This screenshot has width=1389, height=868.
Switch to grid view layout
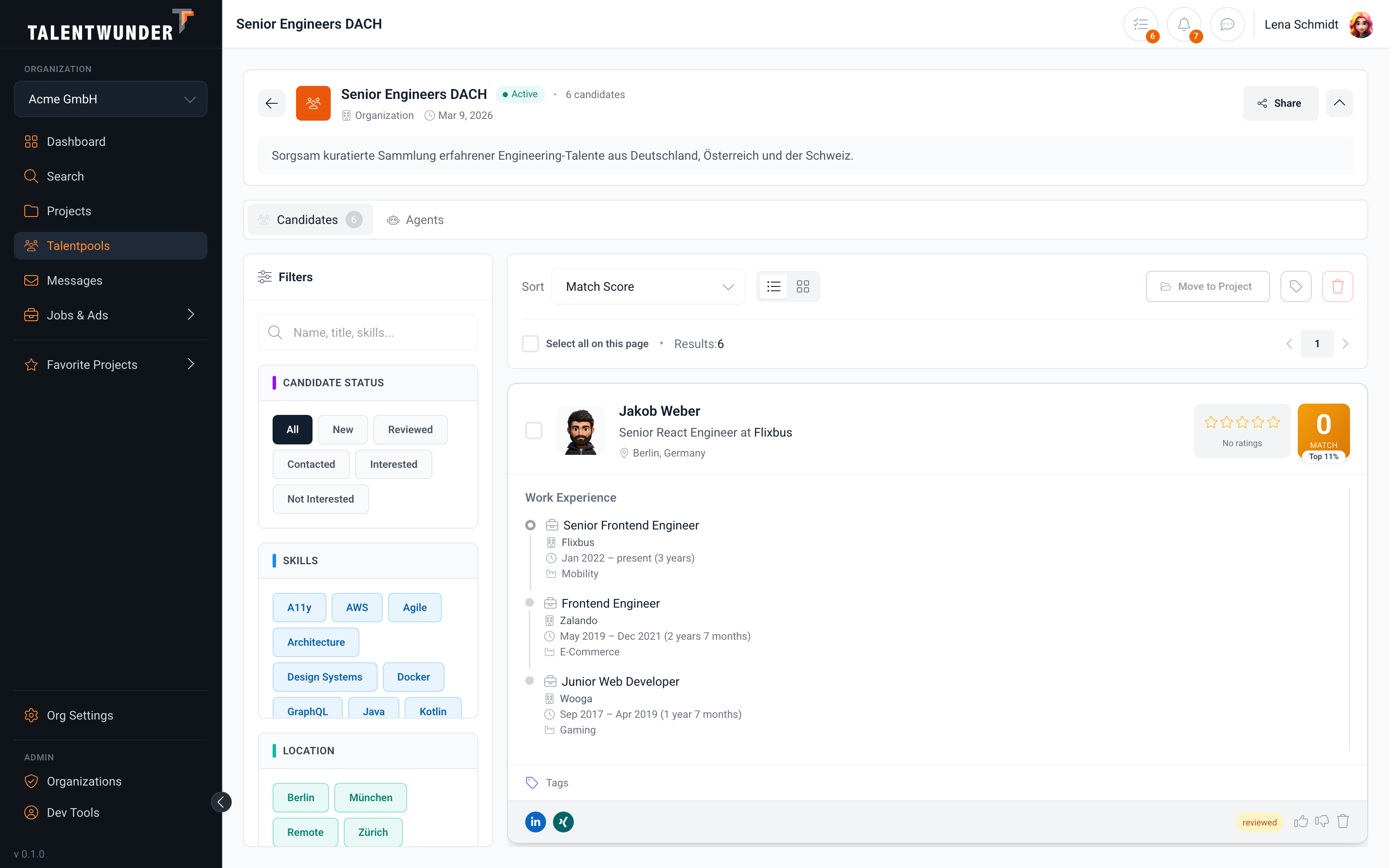click(x=803, y=286)
